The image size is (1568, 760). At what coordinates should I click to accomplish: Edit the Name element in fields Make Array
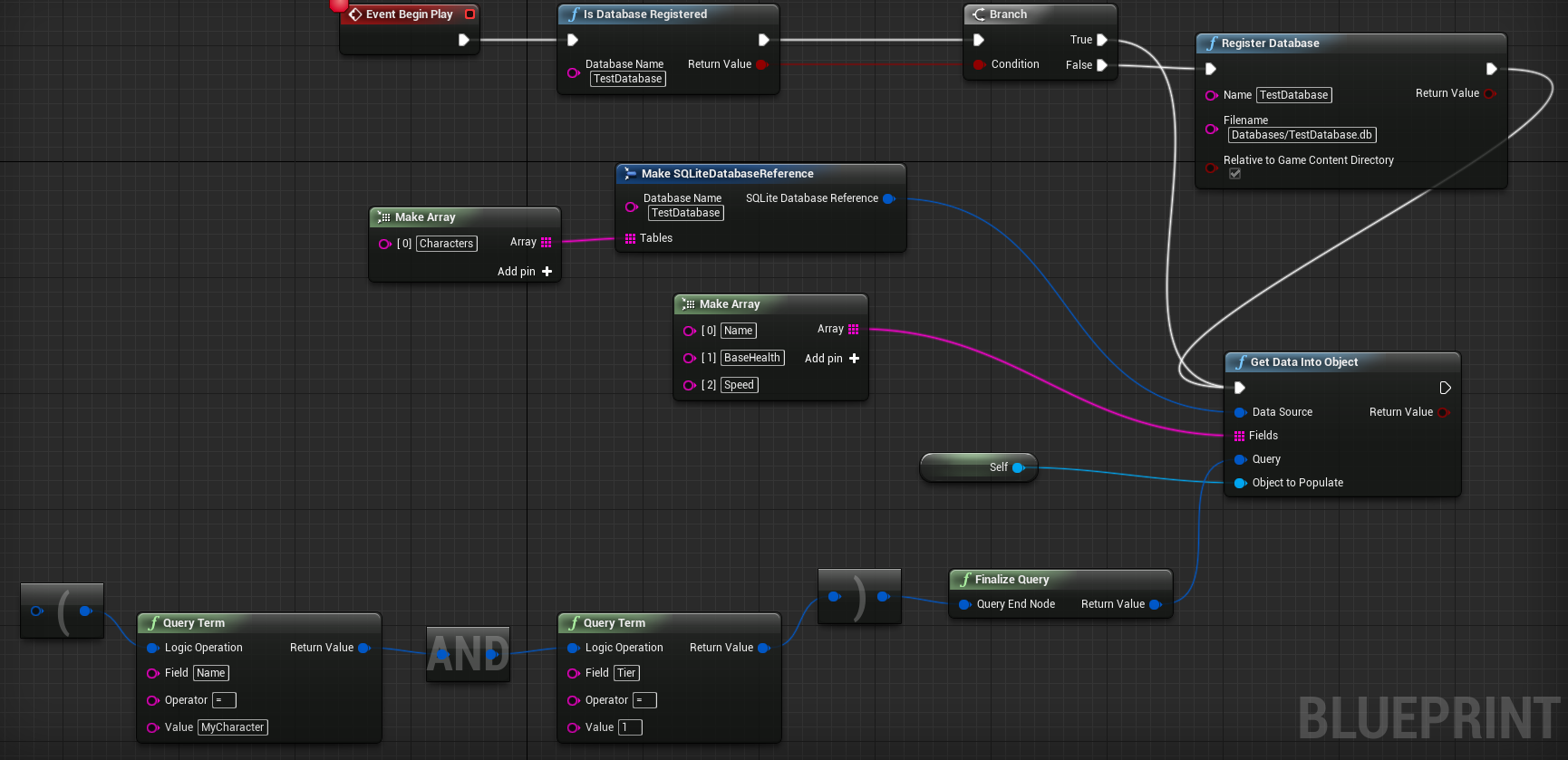738,331
